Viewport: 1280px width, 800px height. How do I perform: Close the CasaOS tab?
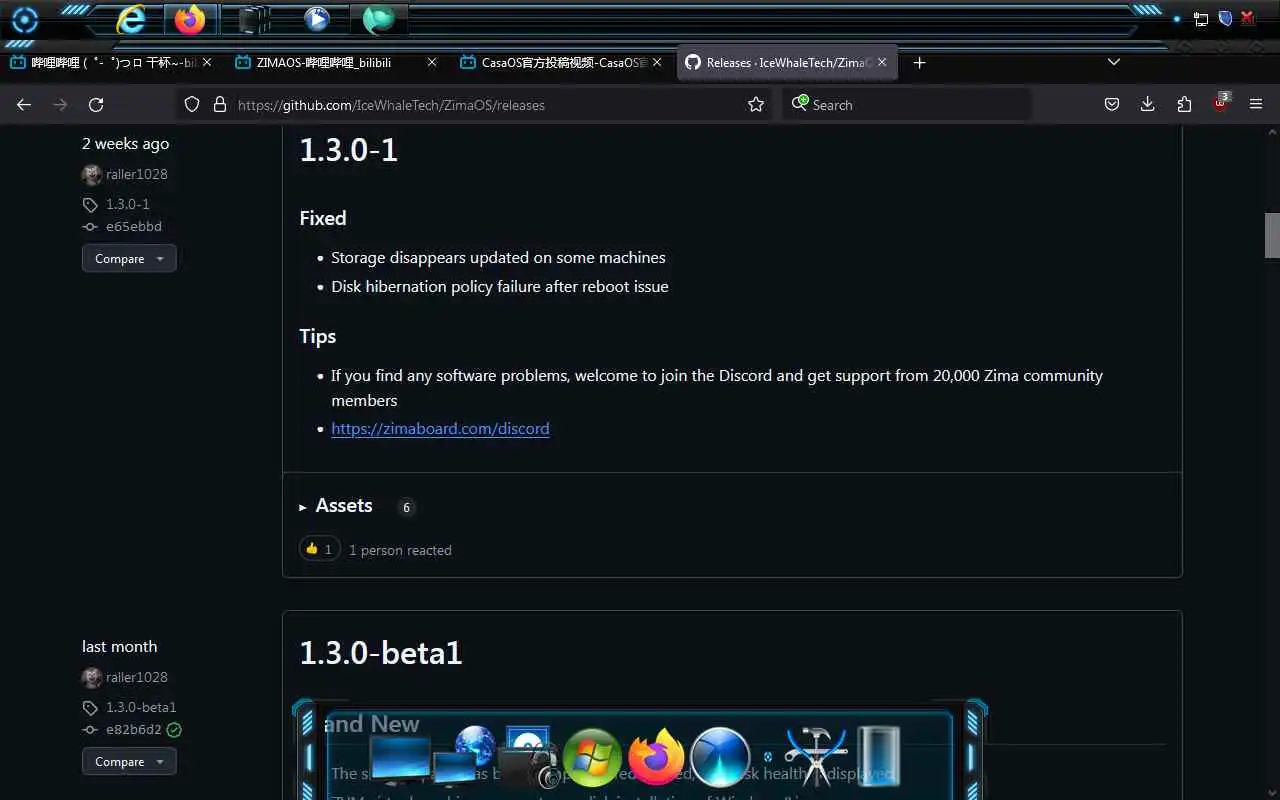click(657, 62)
